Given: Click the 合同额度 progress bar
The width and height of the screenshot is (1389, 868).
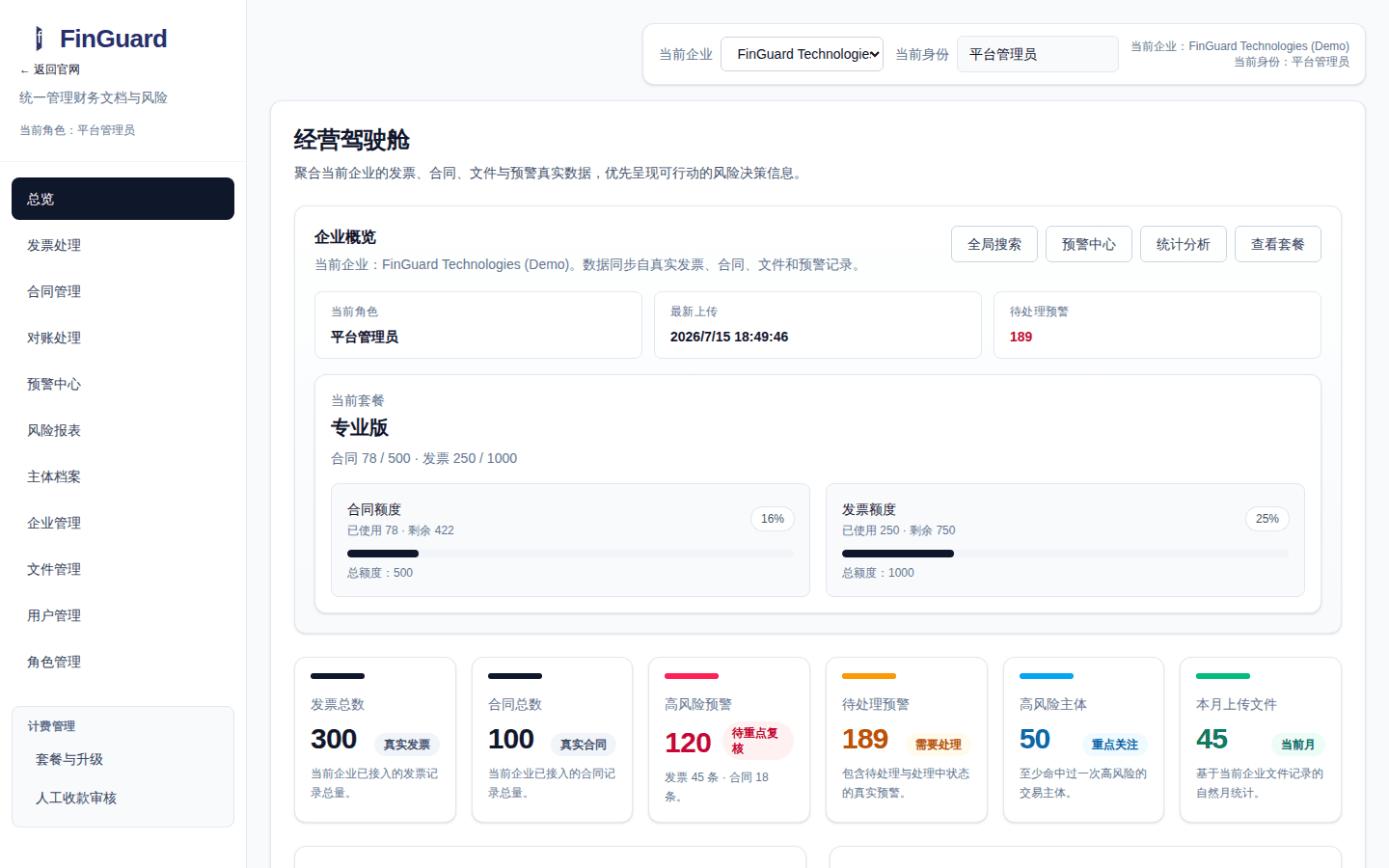Looking at the screenshot, I should pyautogui.click(x=570, y=554).
